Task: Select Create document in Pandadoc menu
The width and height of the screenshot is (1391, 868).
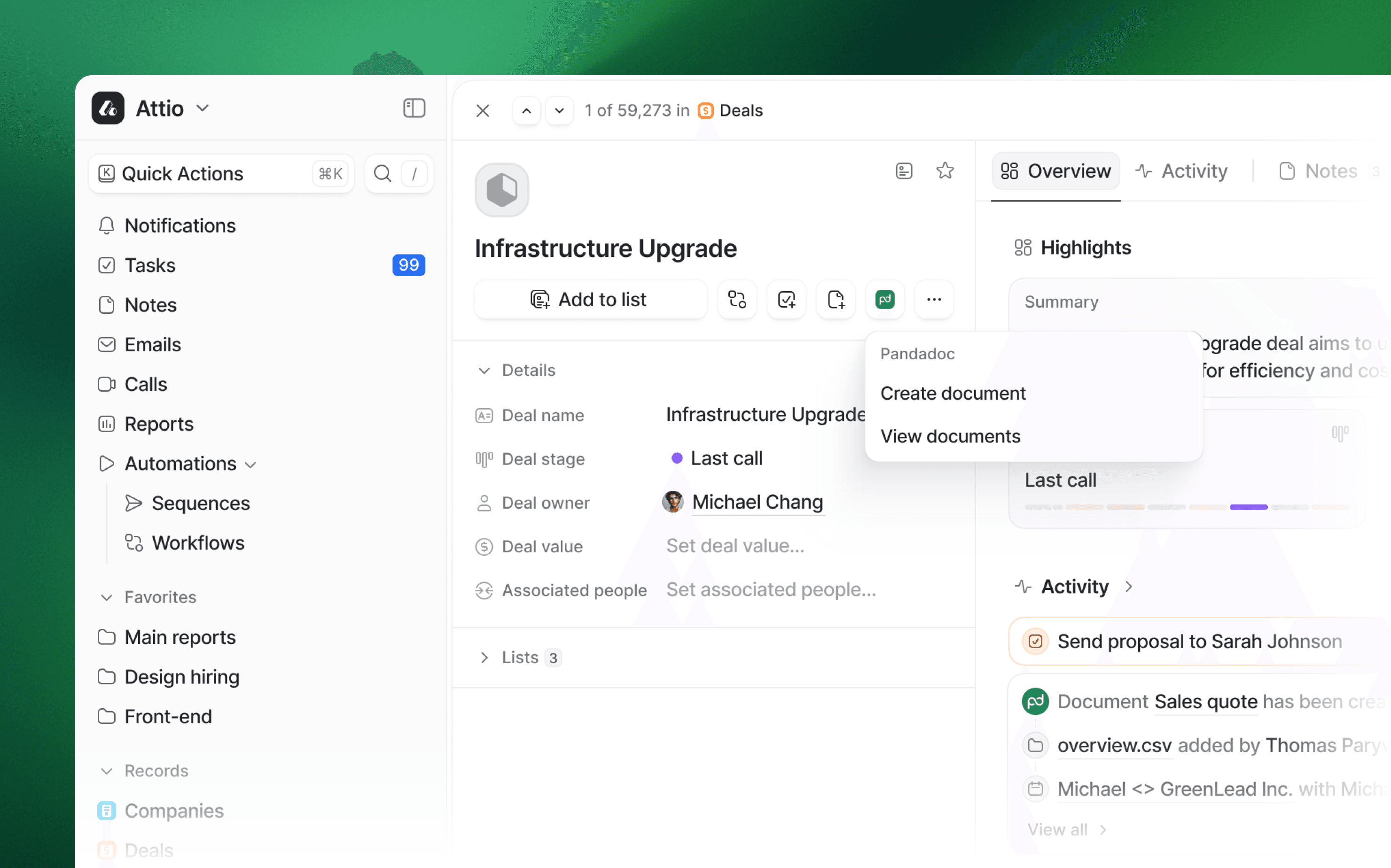Action: [953, 393]
